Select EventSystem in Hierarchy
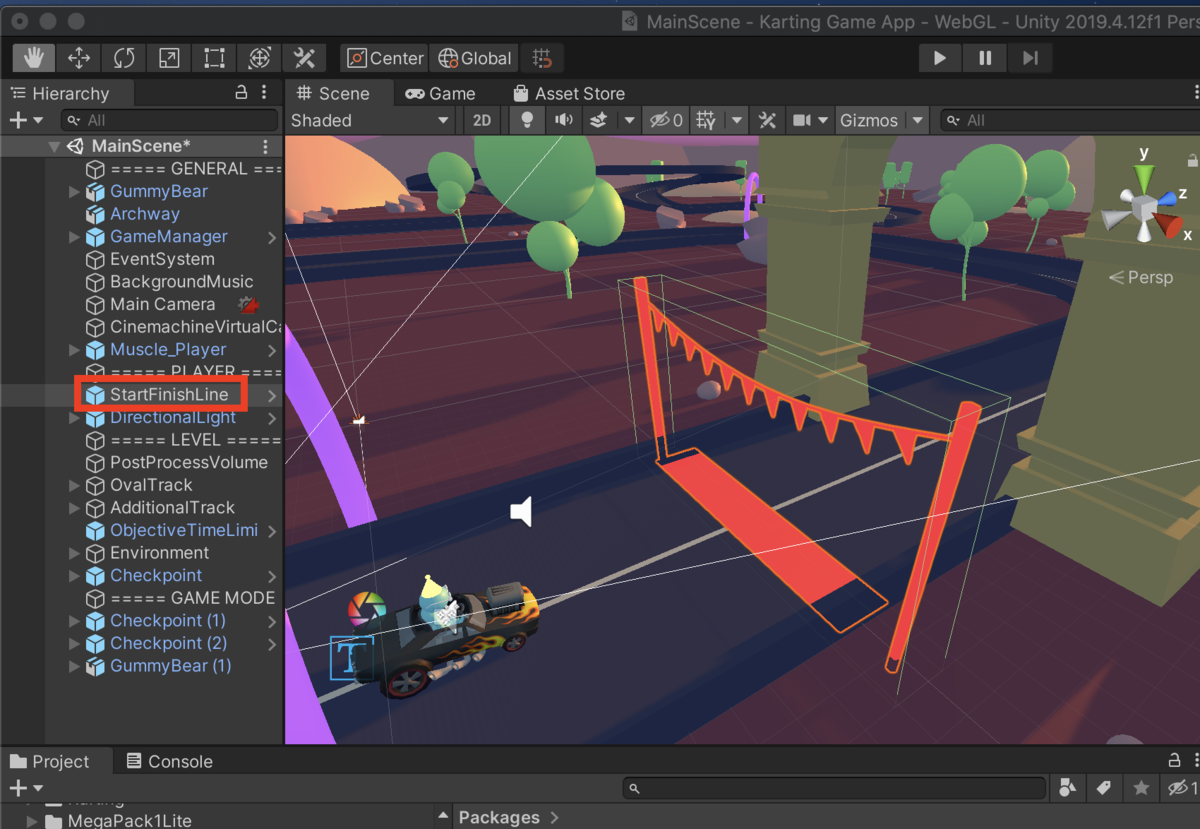Viewport: 1200px width, 829px height. tap(161, 259)
